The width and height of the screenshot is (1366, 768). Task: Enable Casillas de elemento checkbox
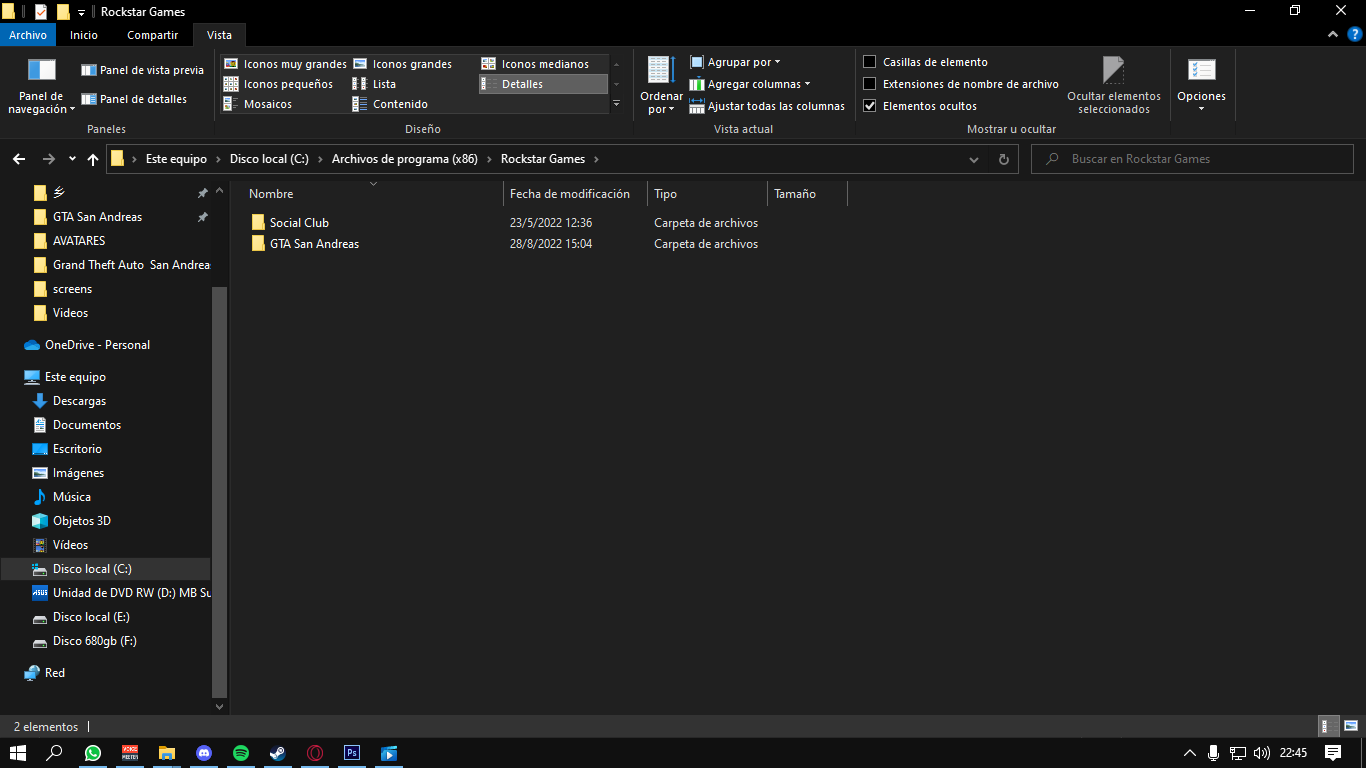pos(870,62)
